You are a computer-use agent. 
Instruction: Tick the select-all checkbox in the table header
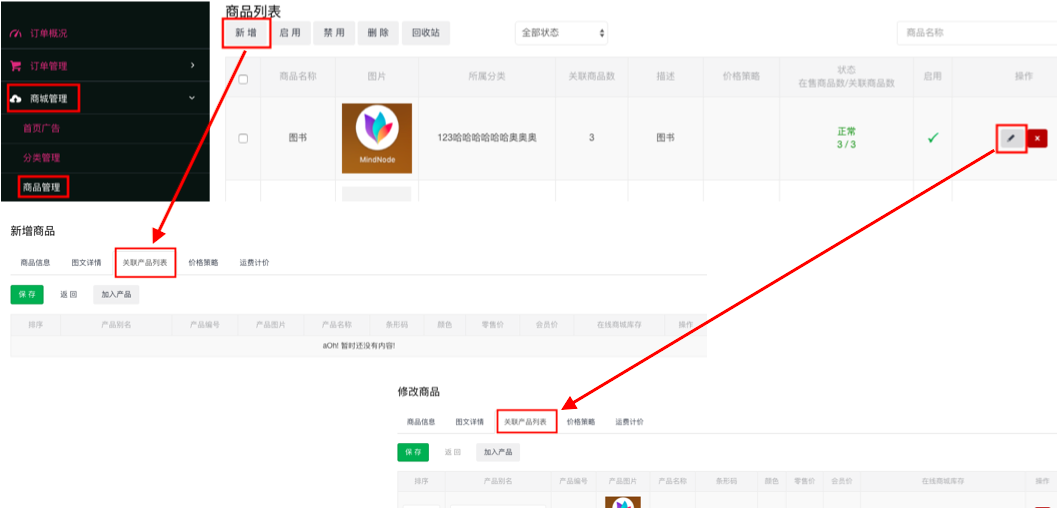(243, 78)
